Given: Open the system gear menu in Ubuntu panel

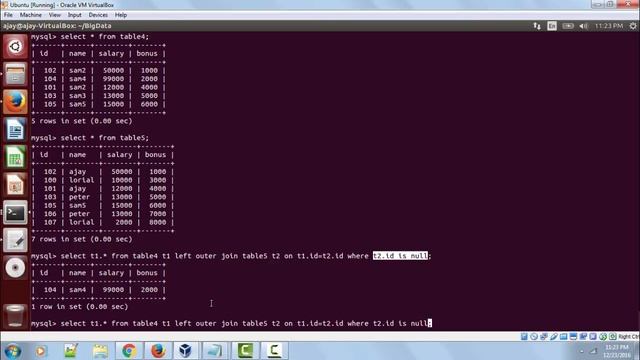Looking at the screenshot, I should click(633, 26).
